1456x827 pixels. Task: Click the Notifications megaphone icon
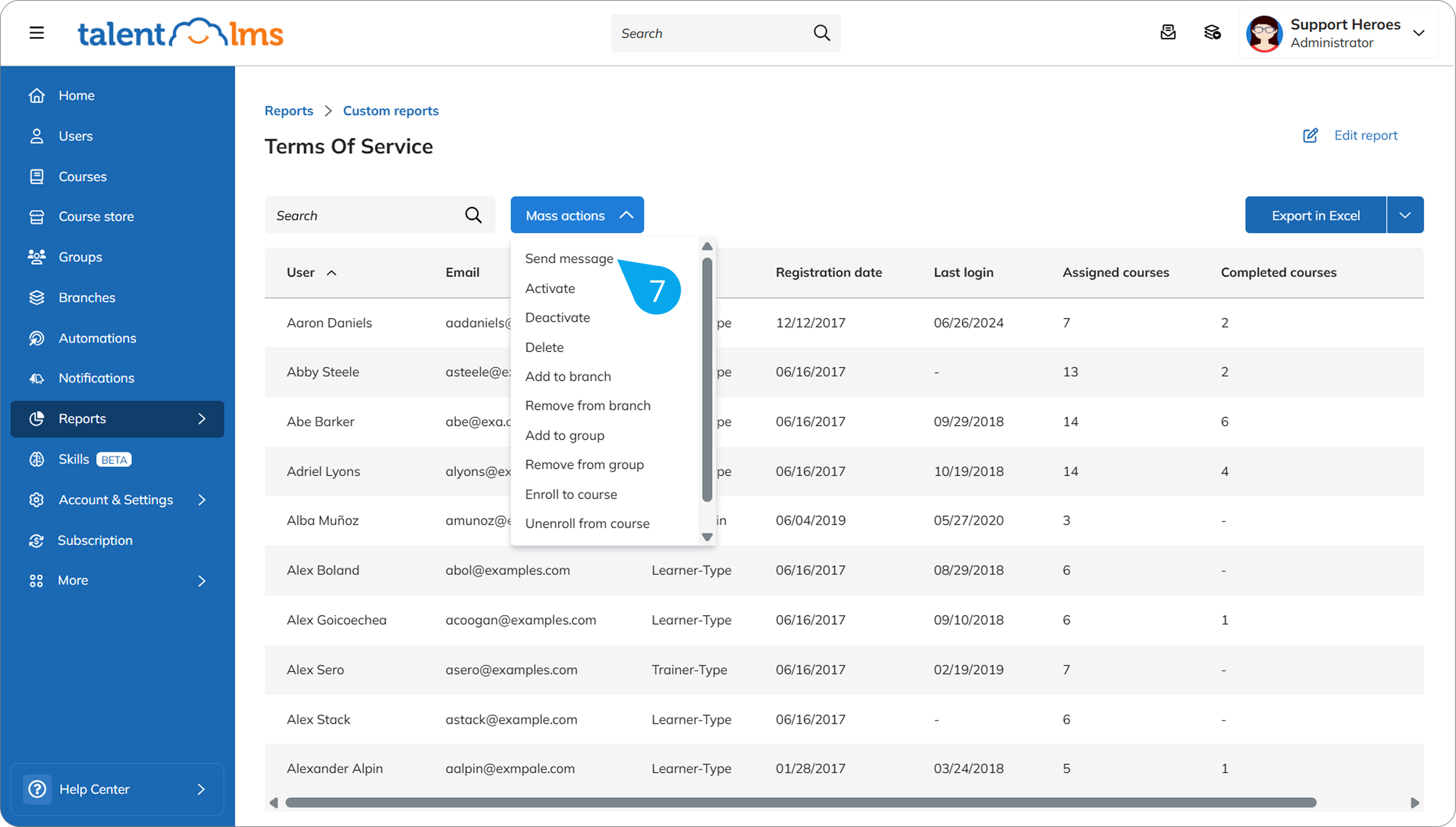click(37, 378)
